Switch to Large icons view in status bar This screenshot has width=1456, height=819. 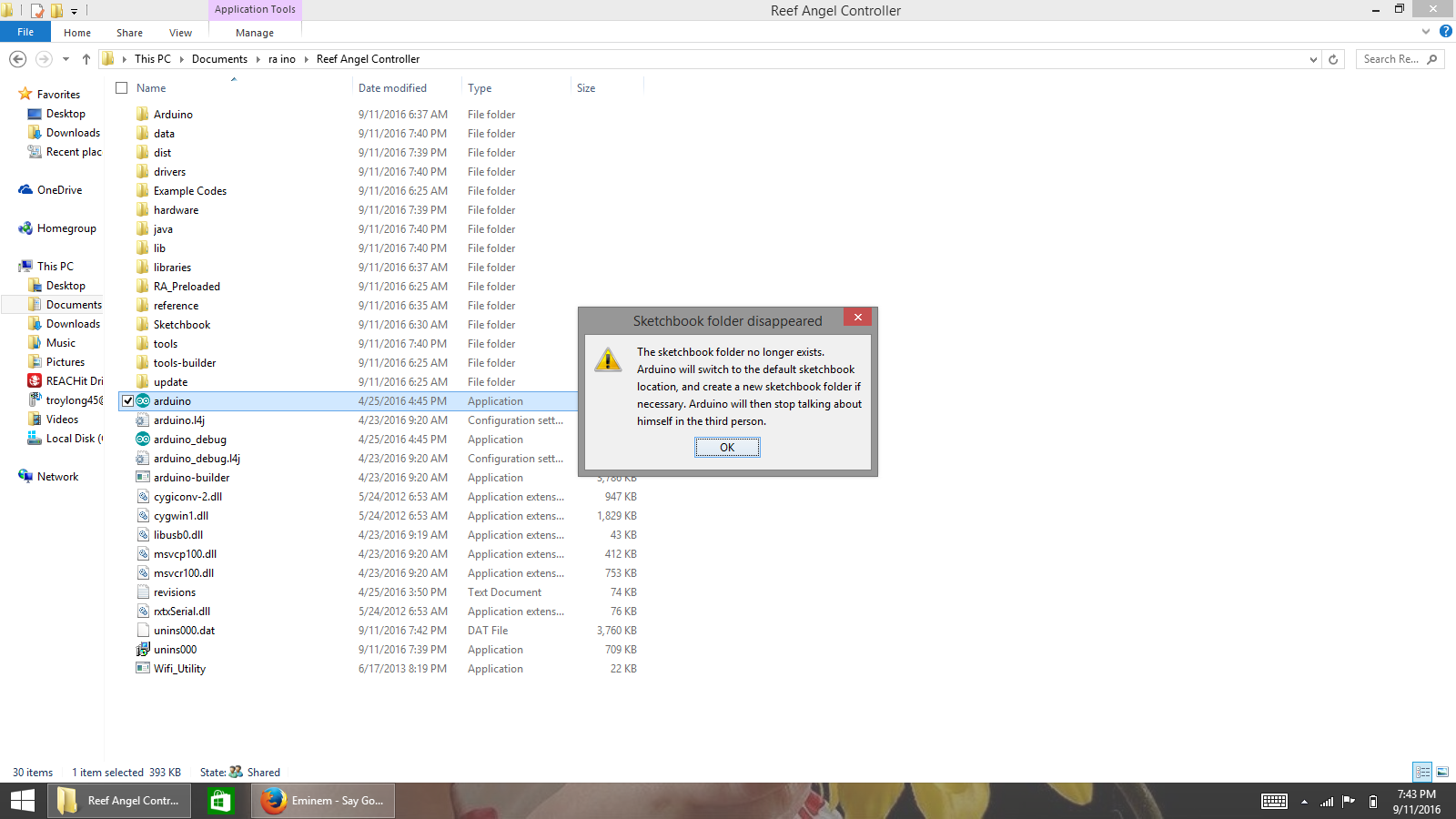pyautogui.click(x=1442, y=772)
